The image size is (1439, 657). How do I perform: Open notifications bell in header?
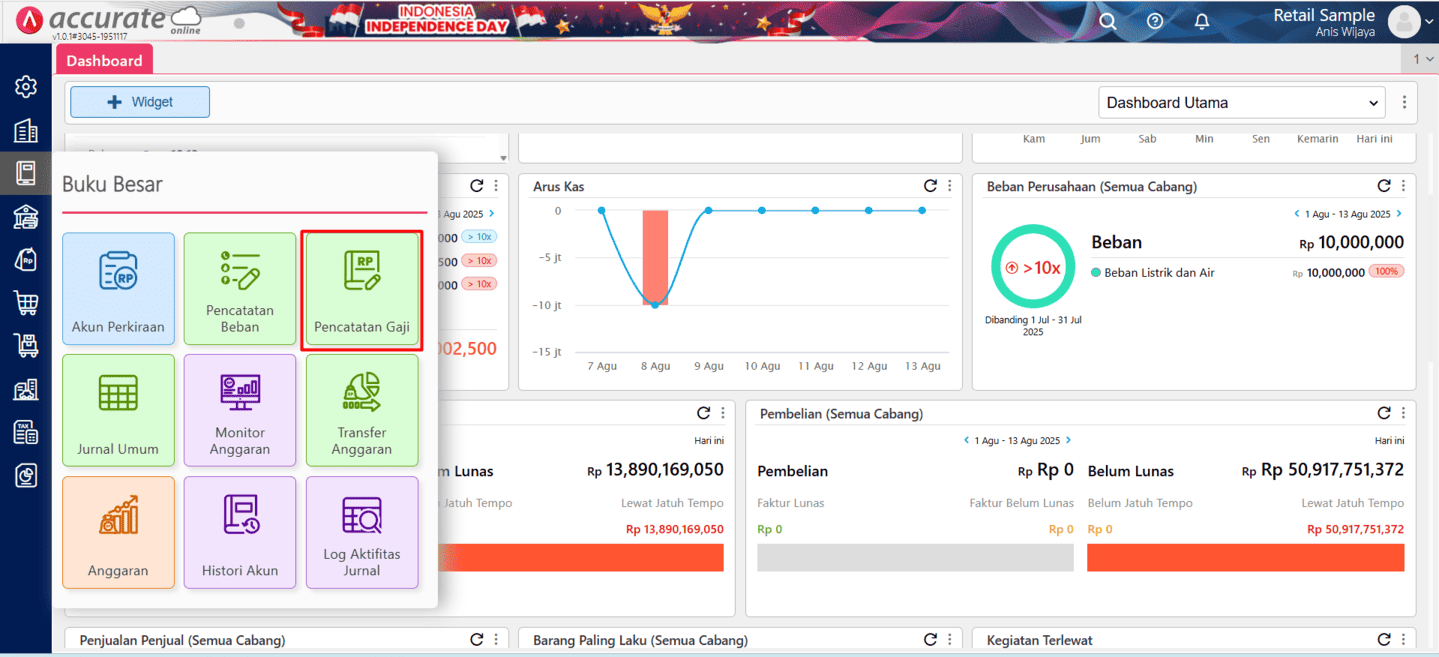click(x=1202, y=21)
